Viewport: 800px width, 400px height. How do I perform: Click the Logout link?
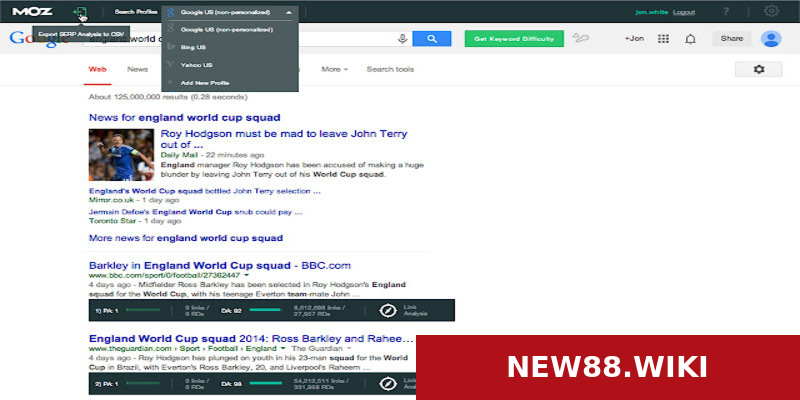pos(684,12)
